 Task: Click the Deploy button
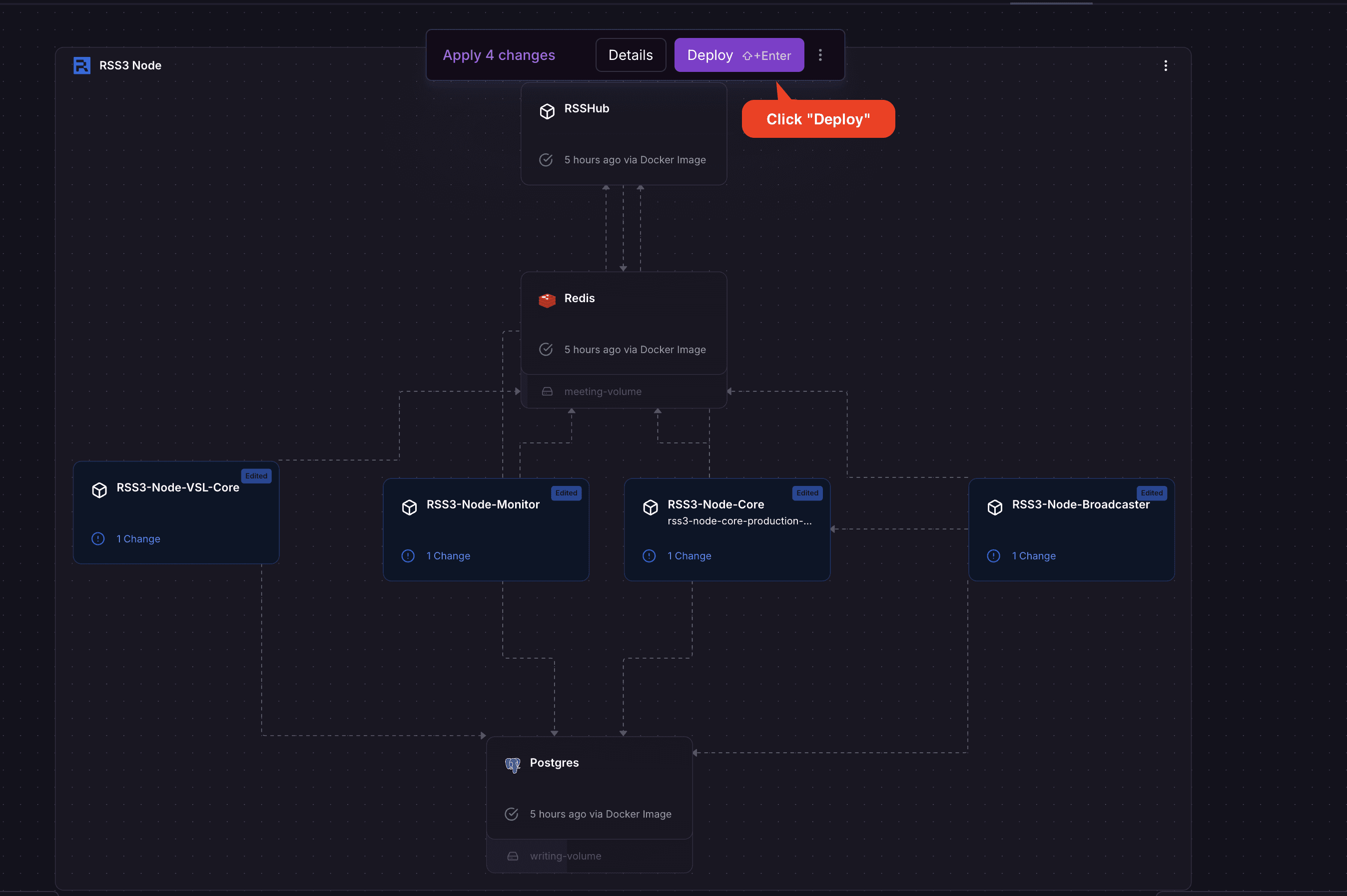click(x=739, y=55)
